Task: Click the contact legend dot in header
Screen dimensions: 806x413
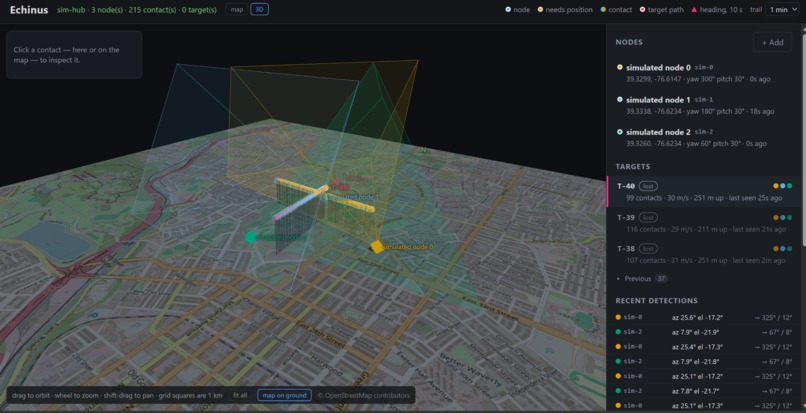Action: point(603,9)
